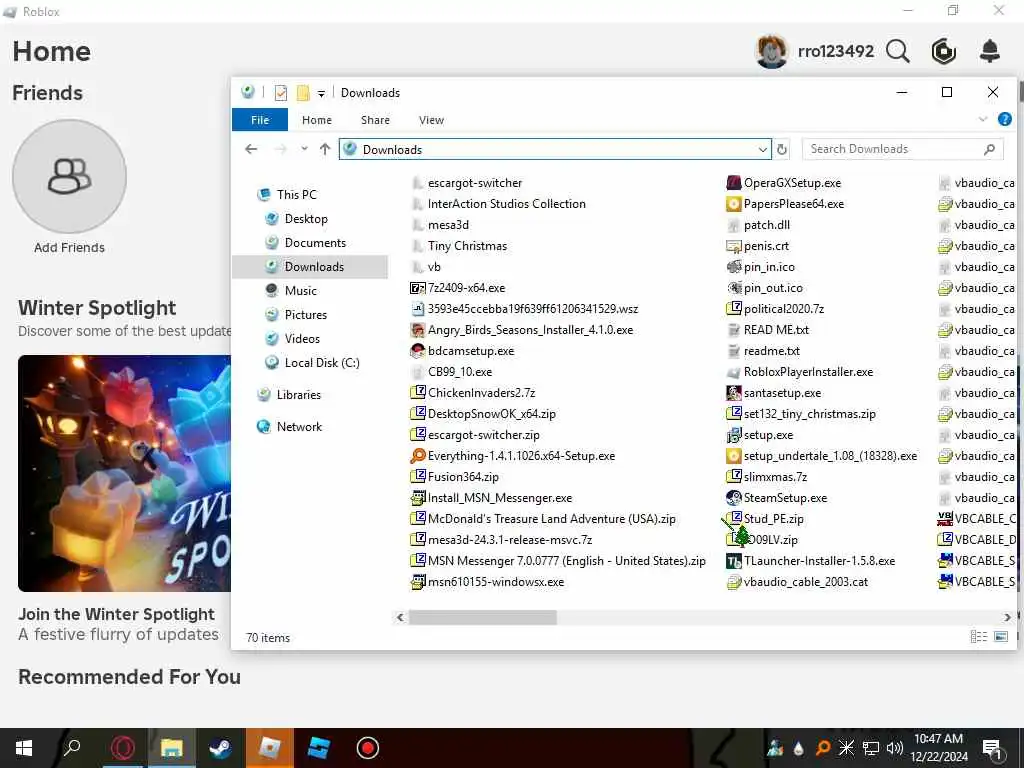1024x768 pixels.
Task: Click Properties quick access toolbar icon
Action: pos(281,93)
